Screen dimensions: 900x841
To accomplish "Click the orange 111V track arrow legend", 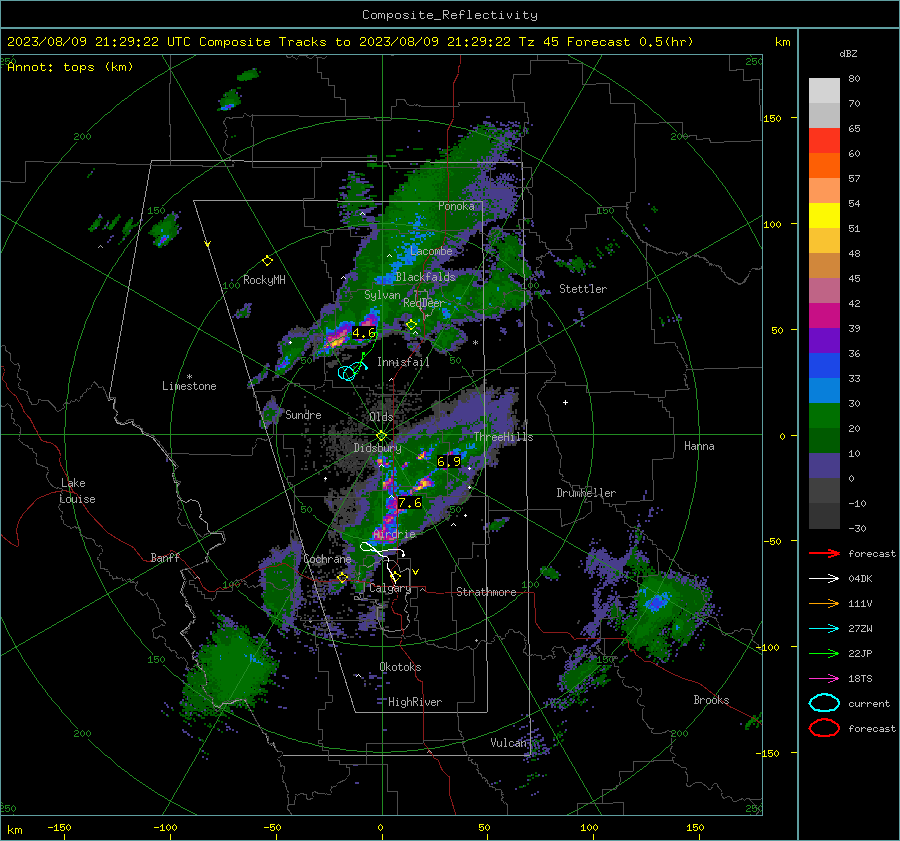I will (x=824, y=603).
